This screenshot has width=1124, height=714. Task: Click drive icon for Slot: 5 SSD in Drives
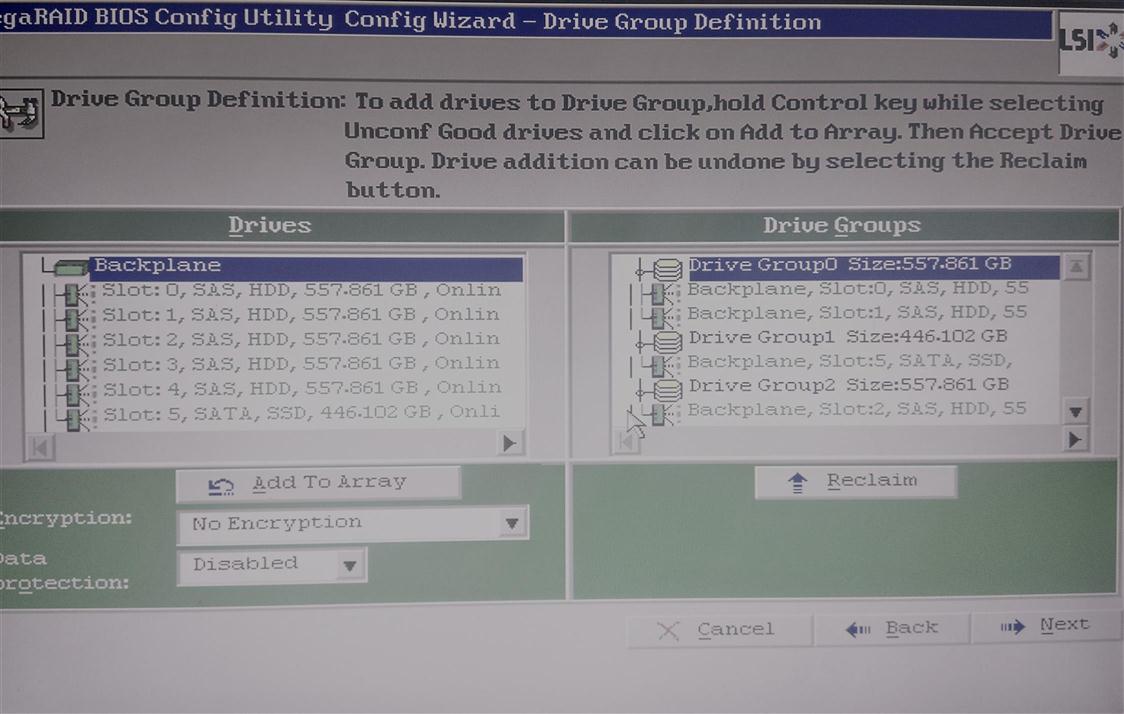point(77,418)
